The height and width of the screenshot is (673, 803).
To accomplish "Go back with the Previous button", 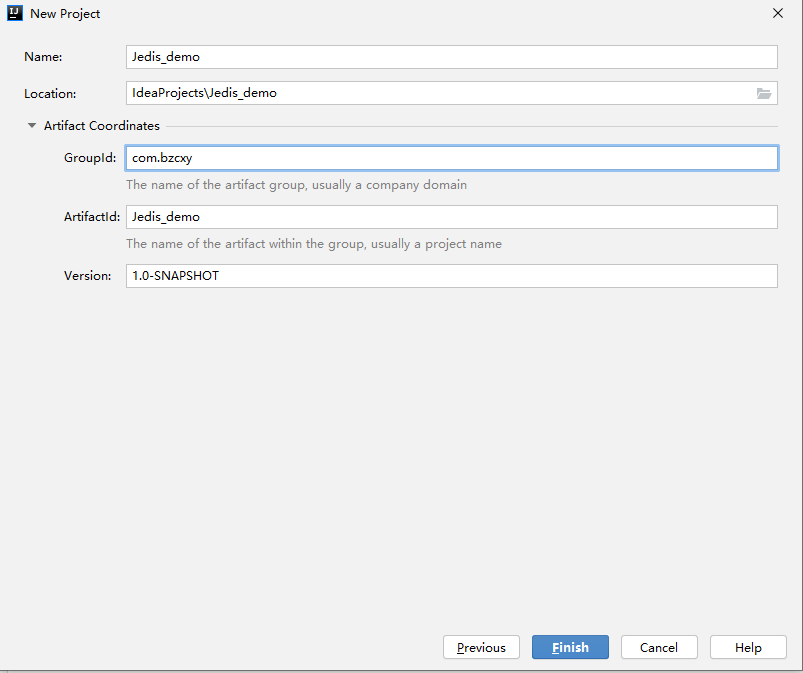I will [481, 647].
